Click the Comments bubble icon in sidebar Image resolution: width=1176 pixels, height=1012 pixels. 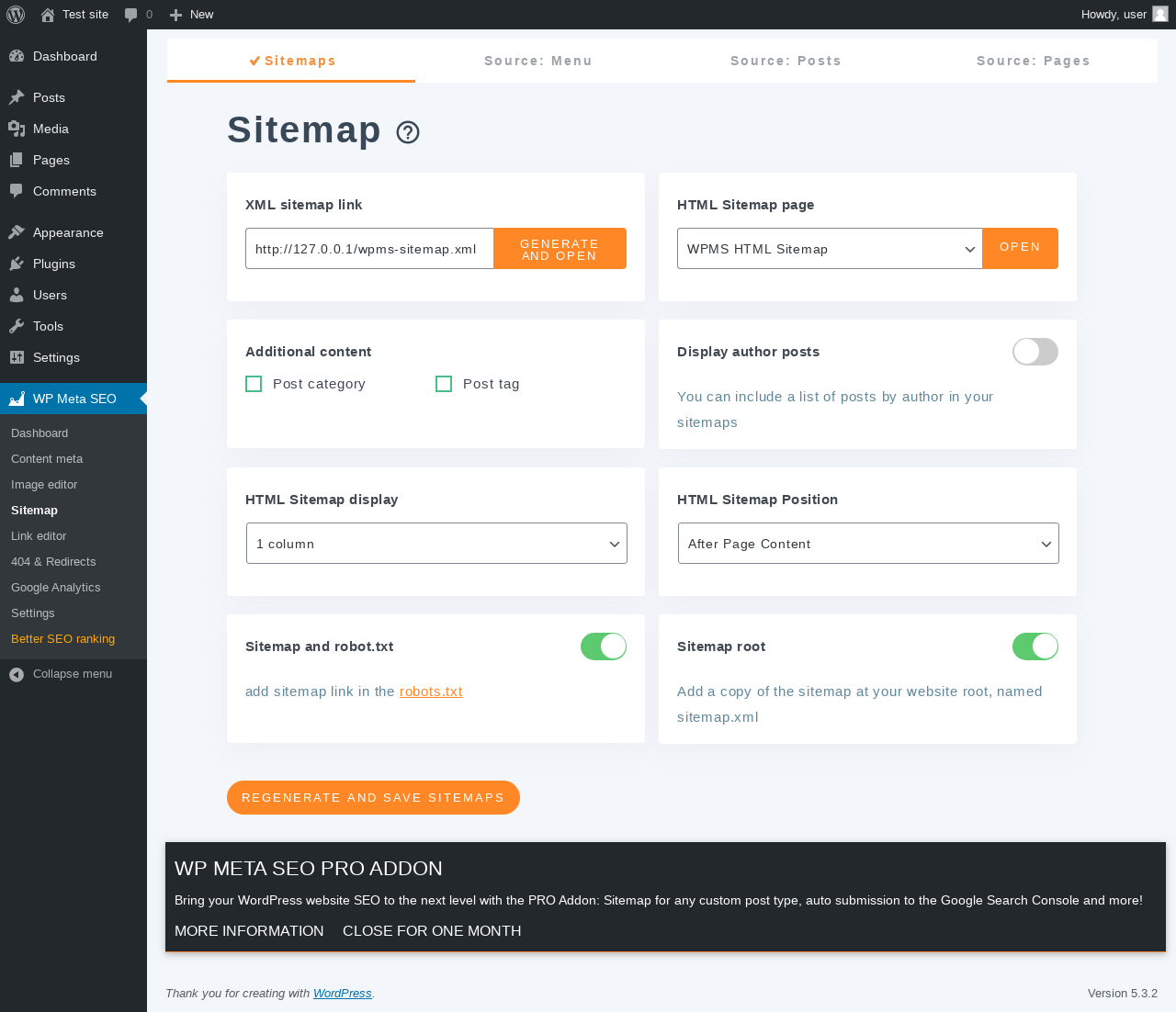(17, 191)
